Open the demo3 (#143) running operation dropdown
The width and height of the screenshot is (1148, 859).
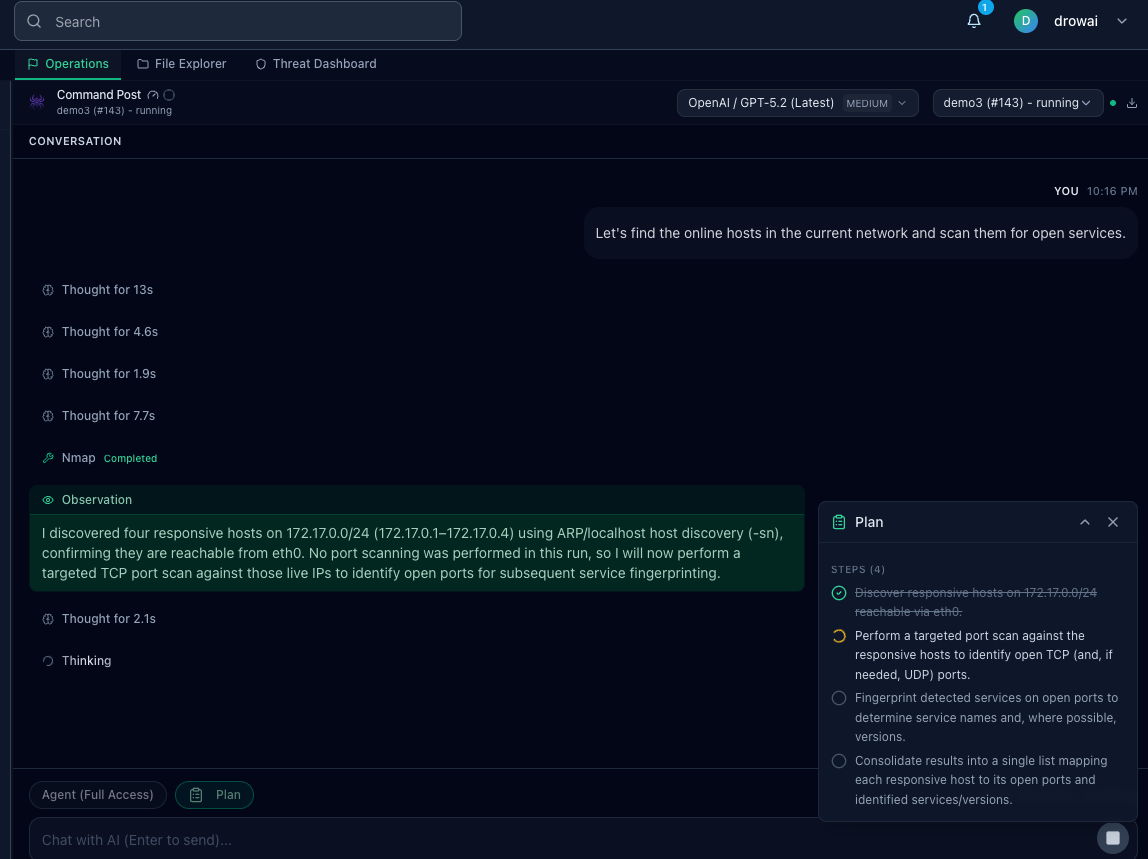tap(1018, 103)
